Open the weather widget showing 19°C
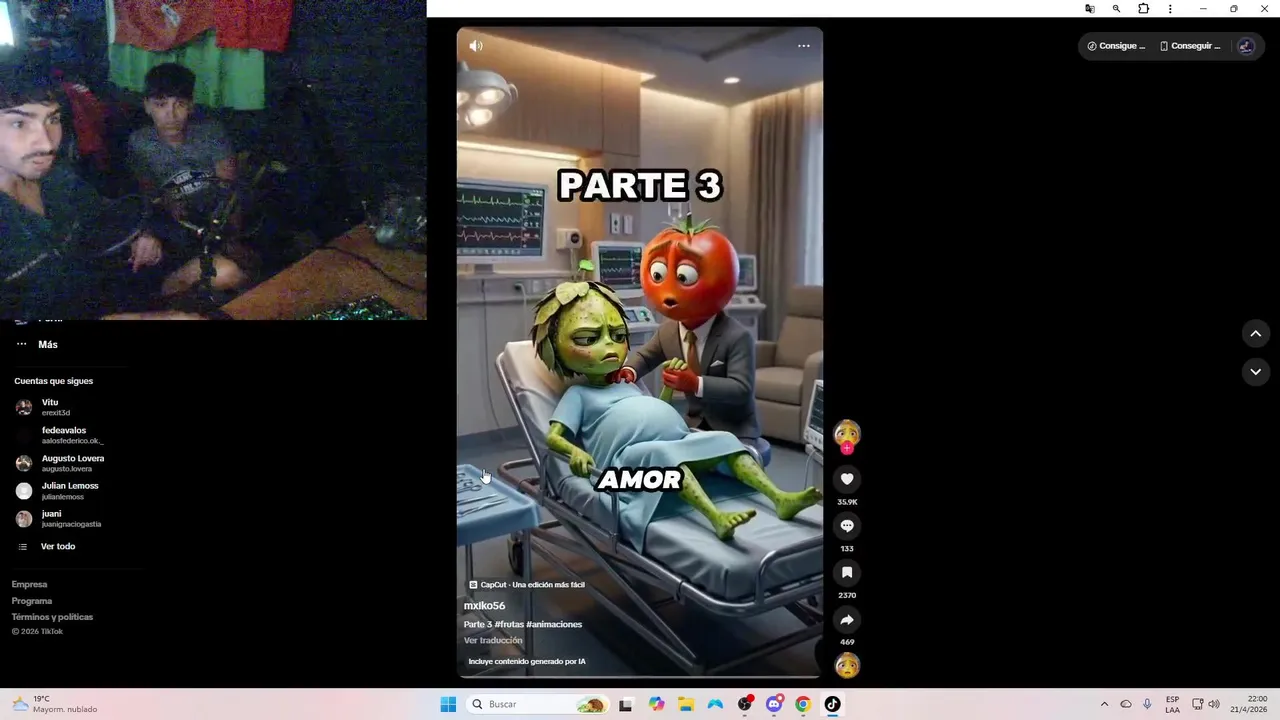1280x720 pixels. click(55, 704)
